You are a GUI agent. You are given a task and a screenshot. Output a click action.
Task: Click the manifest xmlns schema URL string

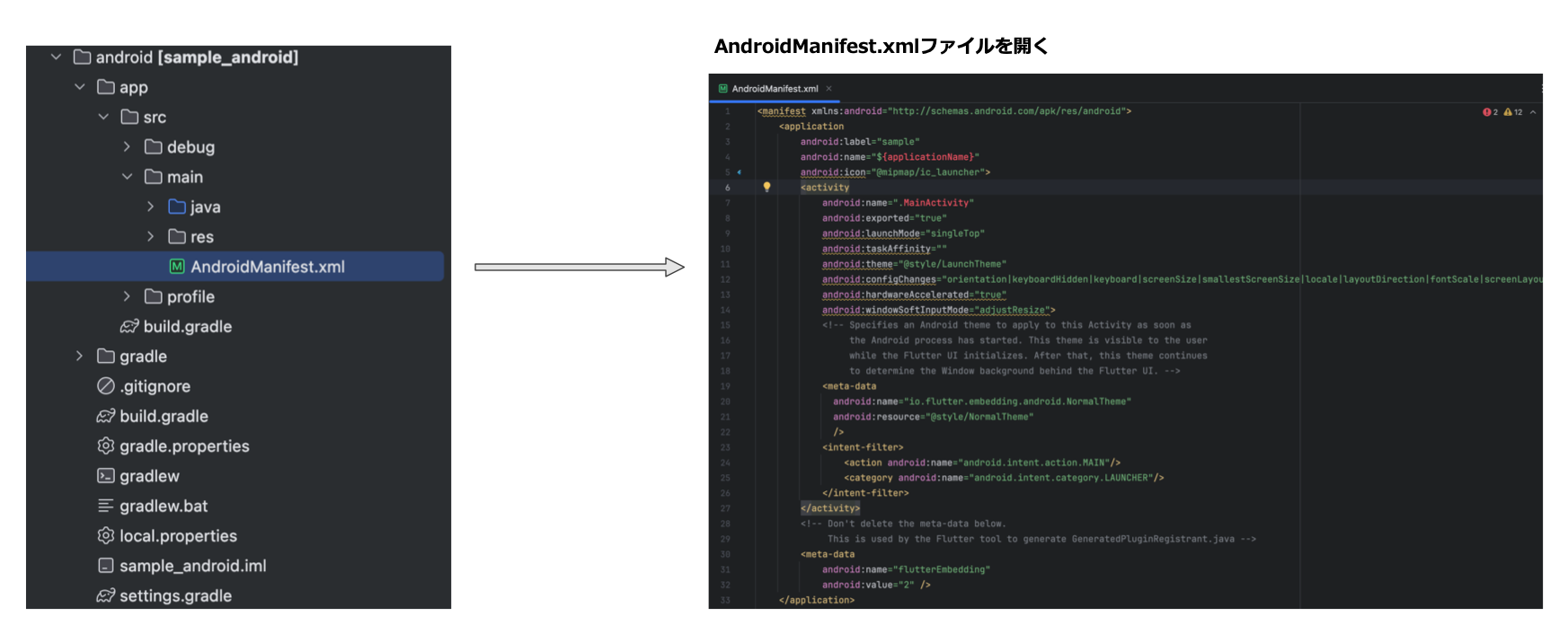[x=1006, y=111]
